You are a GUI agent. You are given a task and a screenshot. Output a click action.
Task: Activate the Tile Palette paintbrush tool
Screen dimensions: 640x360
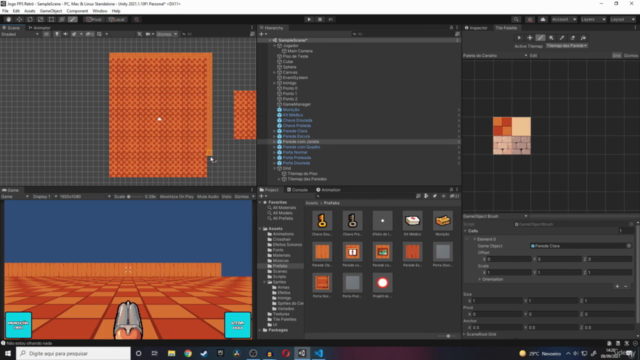coord(540,38)
